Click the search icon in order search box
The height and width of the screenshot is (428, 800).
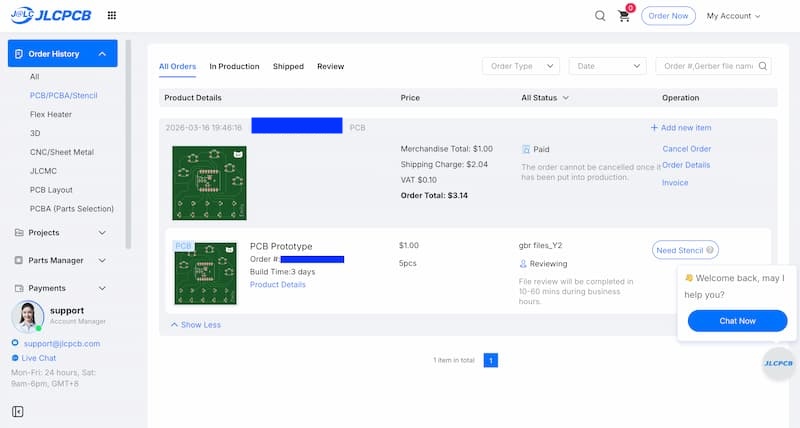(x=763, y=66)
